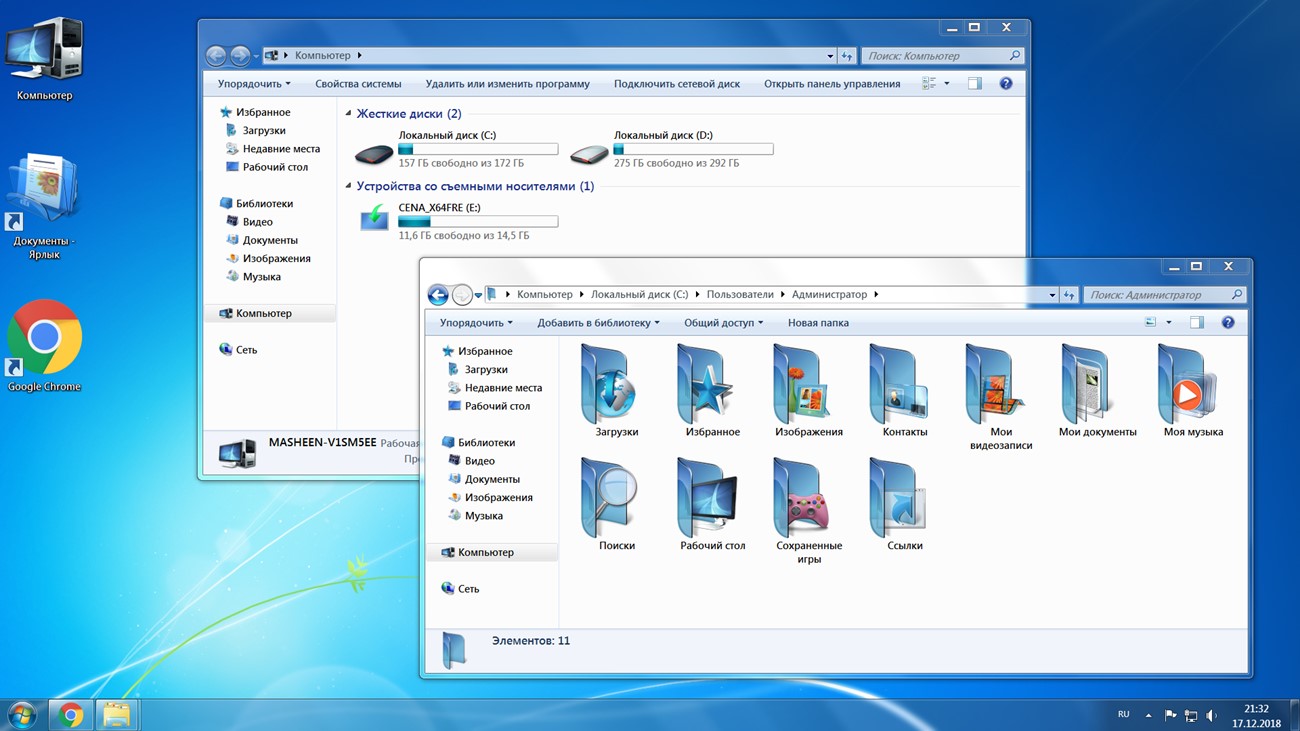1300x731 pixels.
Task: Click the Локальный диск (D:) capacity bar
Action: pos(693,149)
